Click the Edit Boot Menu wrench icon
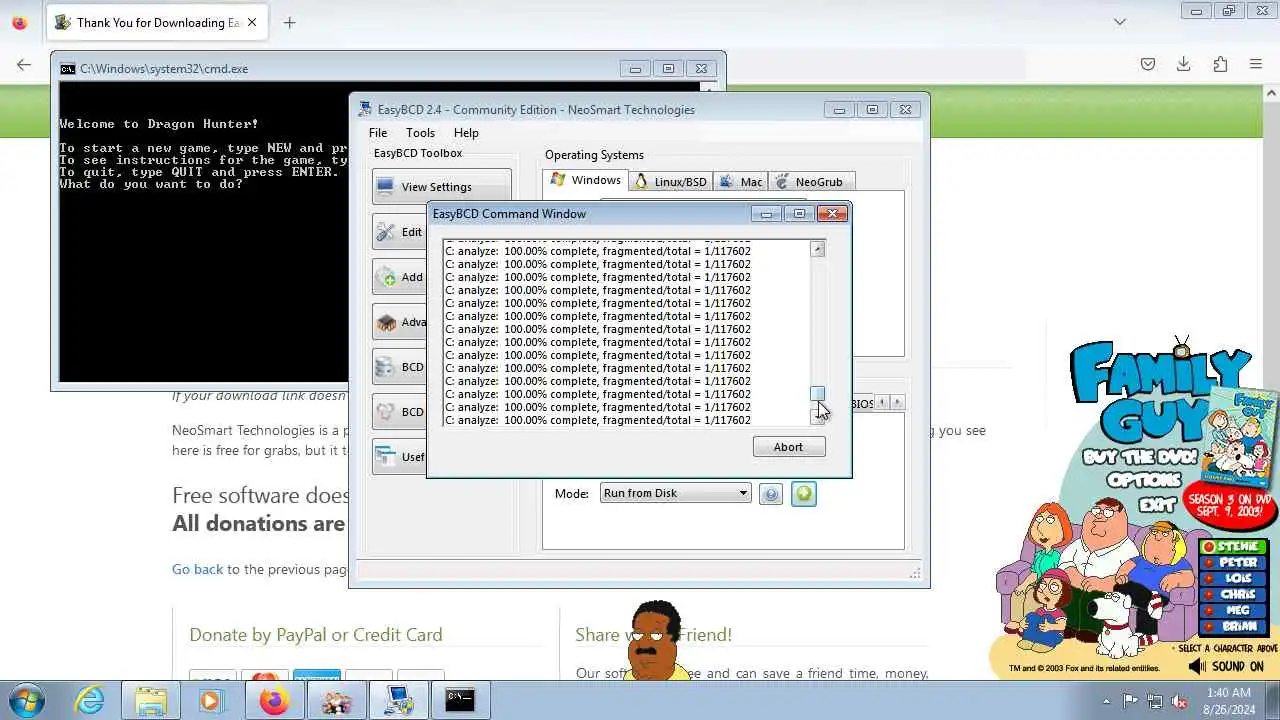Image resolution: width=1280 pixels, height=720 pixels. coord(386,232)
